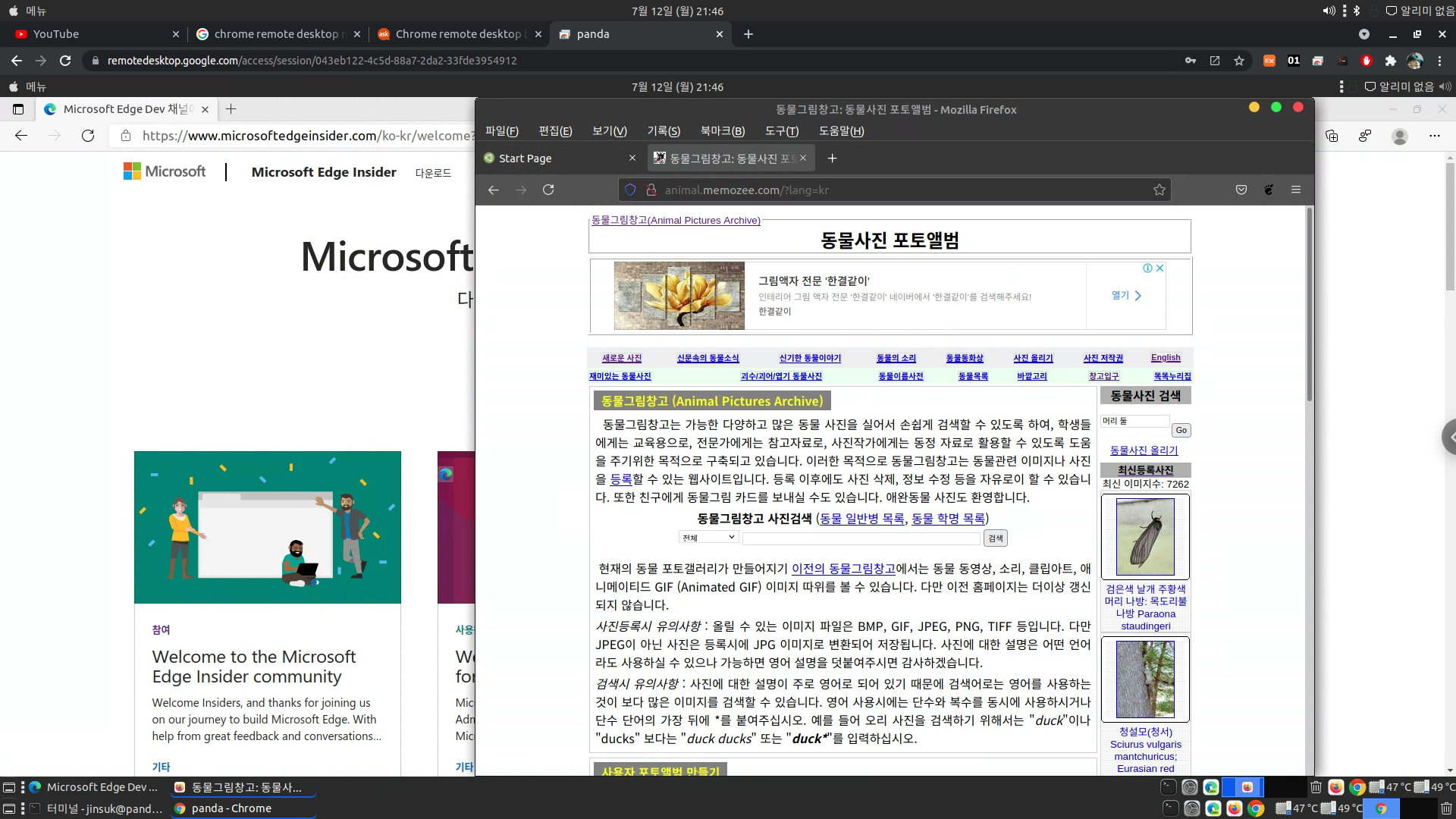Open Edge profile avatar
The width and height of the screenshot is (1456, 819).
pos(1400,136)
